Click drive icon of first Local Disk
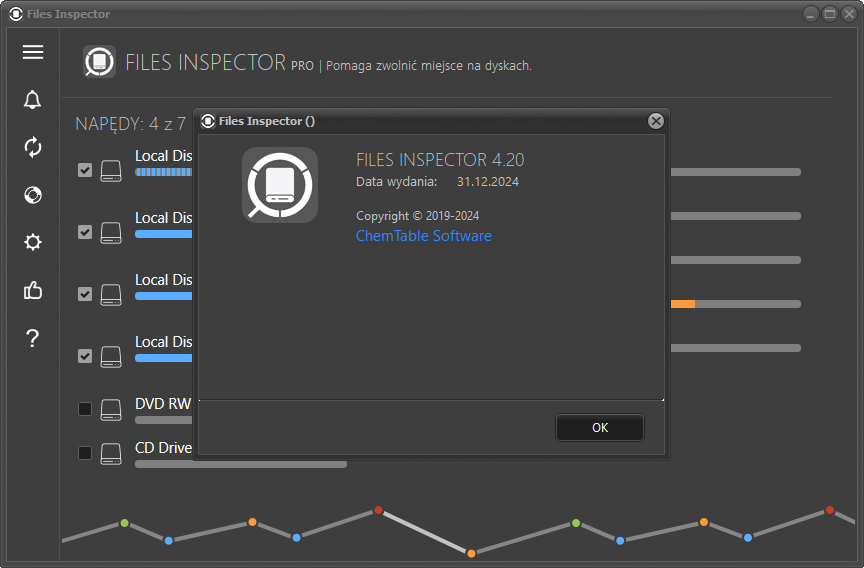Image resolution: width=864 pixels, height=568 pixels. (111, 171)
